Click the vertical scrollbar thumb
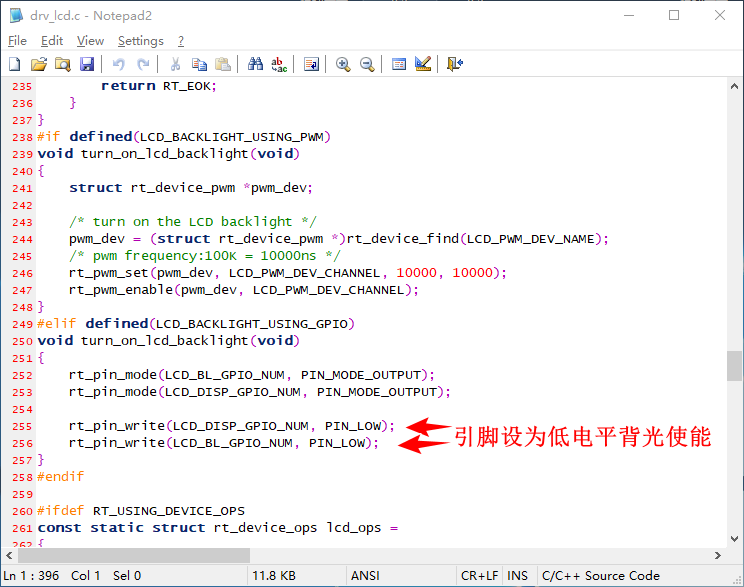Image resolution: width=744 pixels, height=587 pixels. [x=735, y=365]
